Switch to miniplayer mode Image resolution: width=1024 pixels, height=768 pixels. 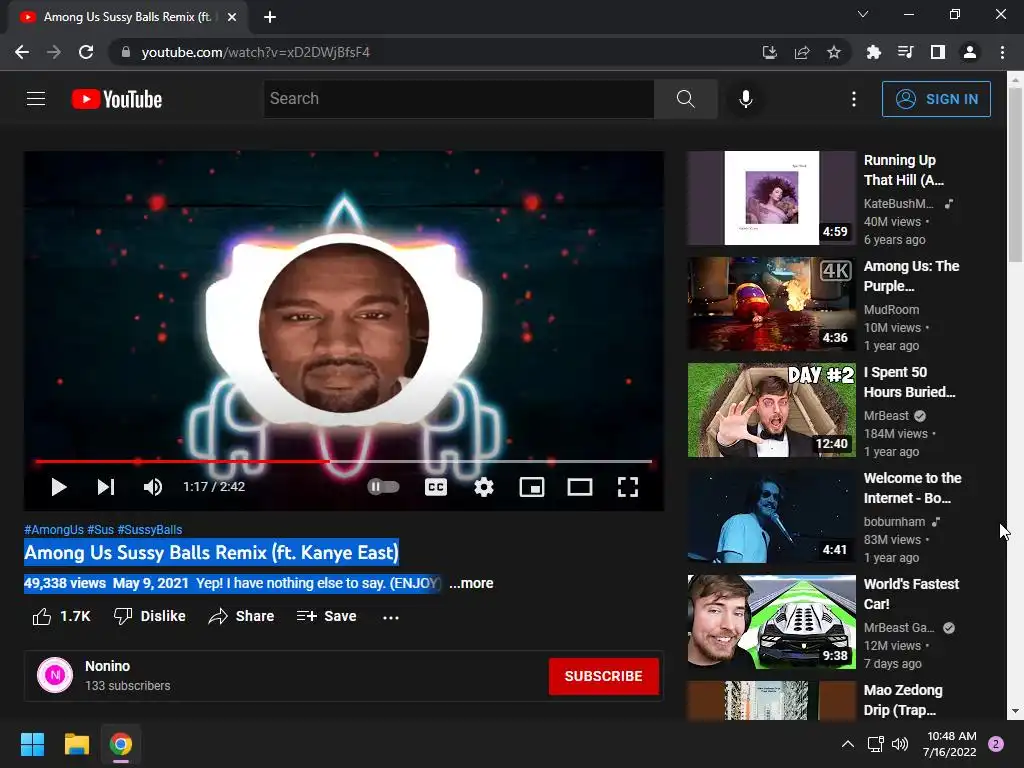(x=532, y=487)
